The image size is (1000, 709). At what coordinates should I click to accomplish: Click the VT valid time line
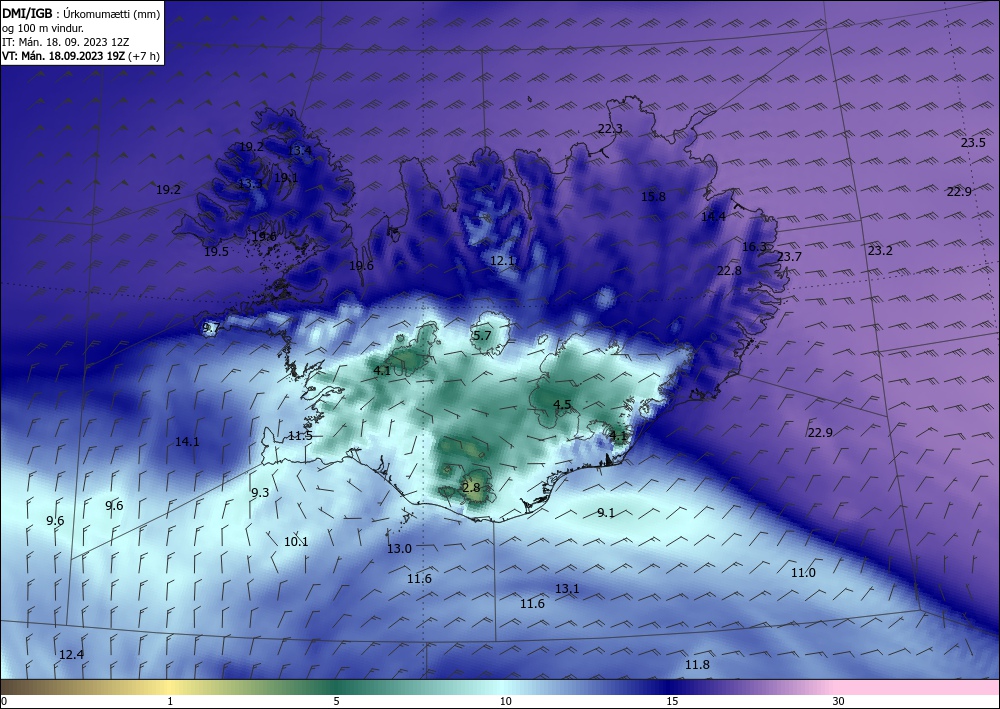64,56
